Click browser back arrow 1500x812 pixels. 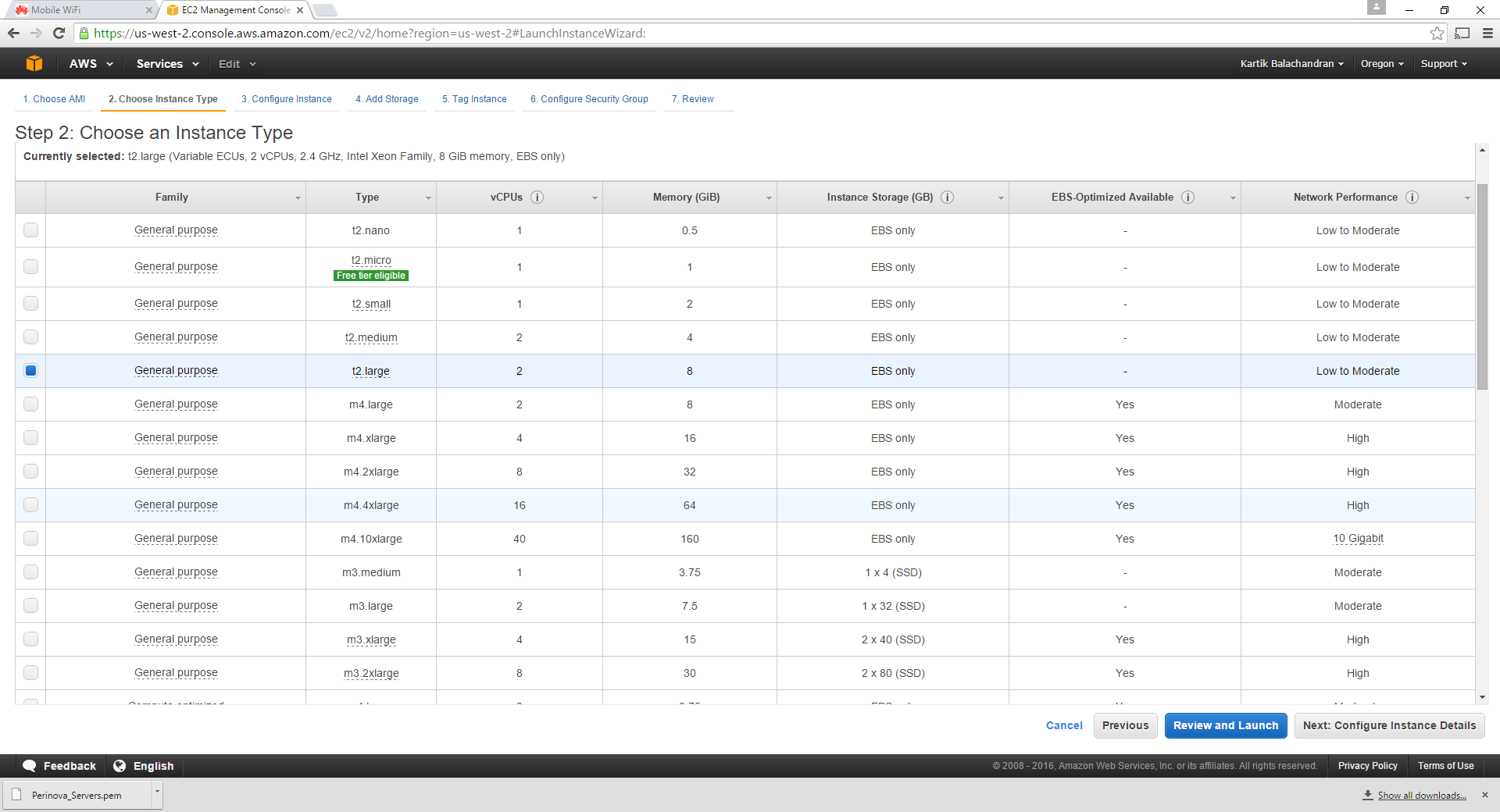click(x=13, y=33)
